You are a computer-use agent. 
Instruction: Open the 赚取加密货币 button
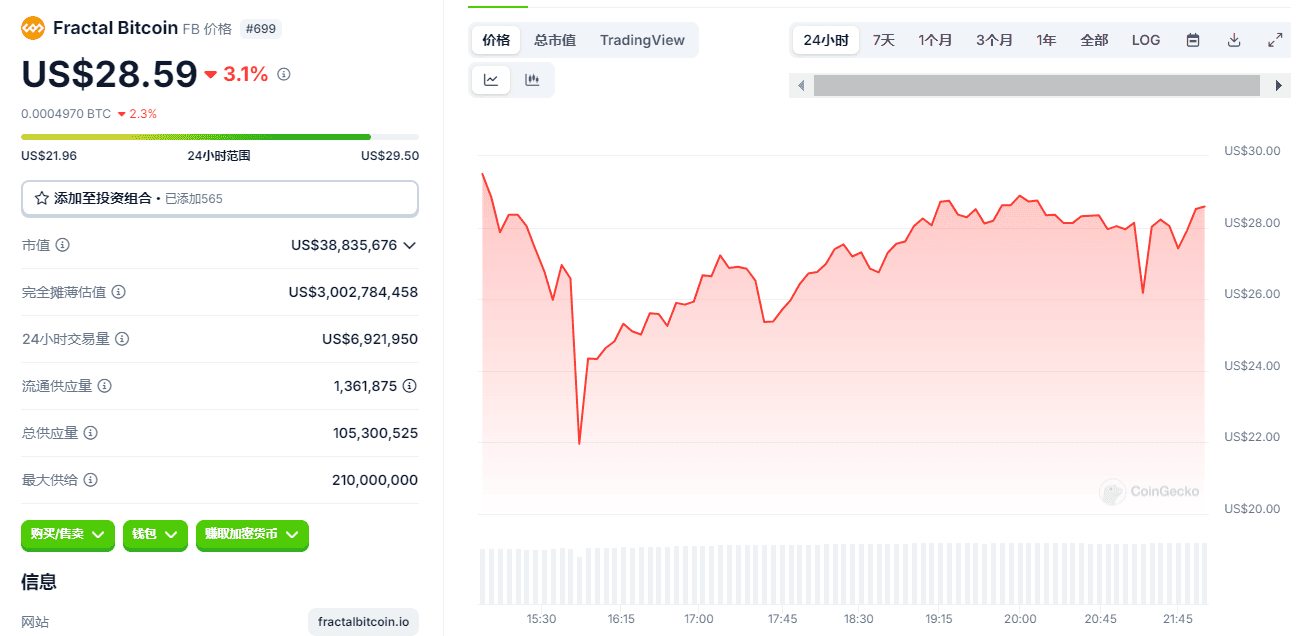coord(252,535)
